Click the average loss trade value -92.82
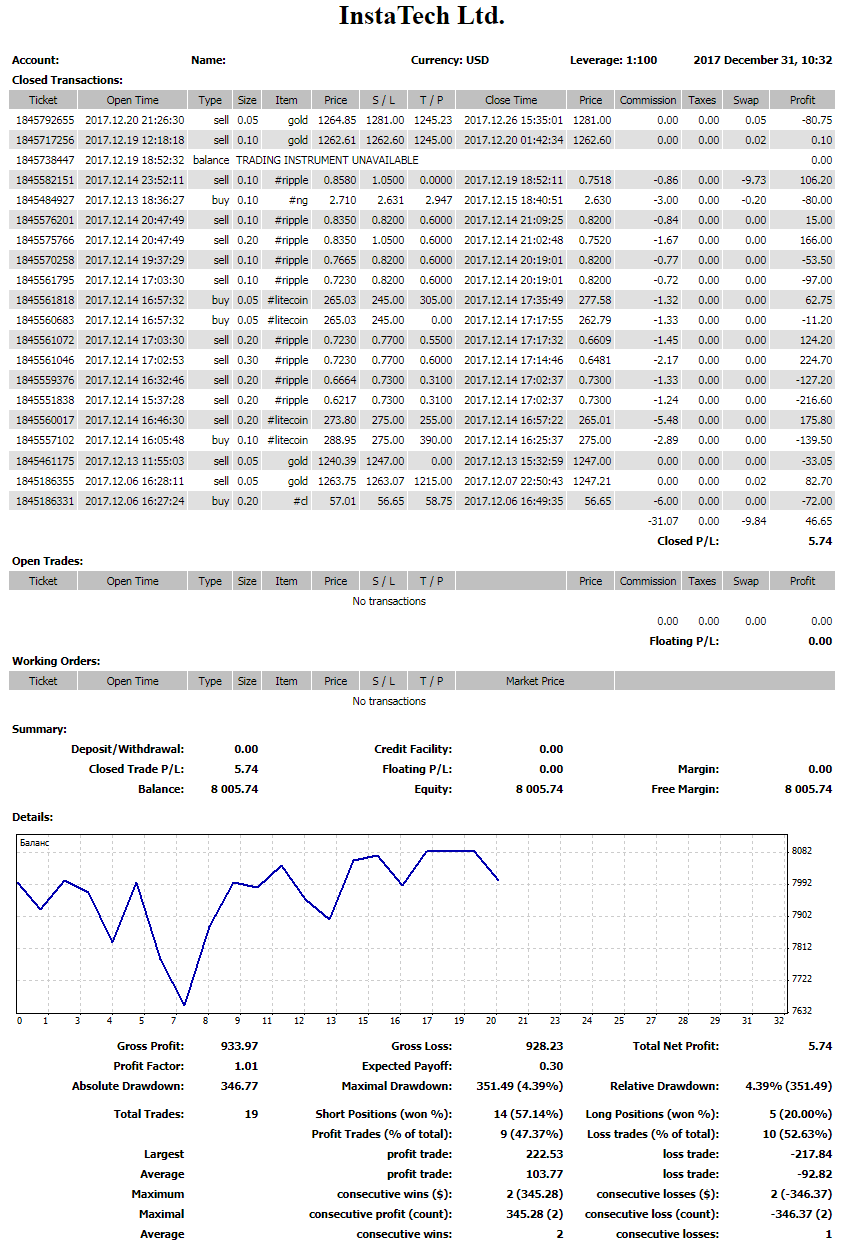 coord(814,1174)
